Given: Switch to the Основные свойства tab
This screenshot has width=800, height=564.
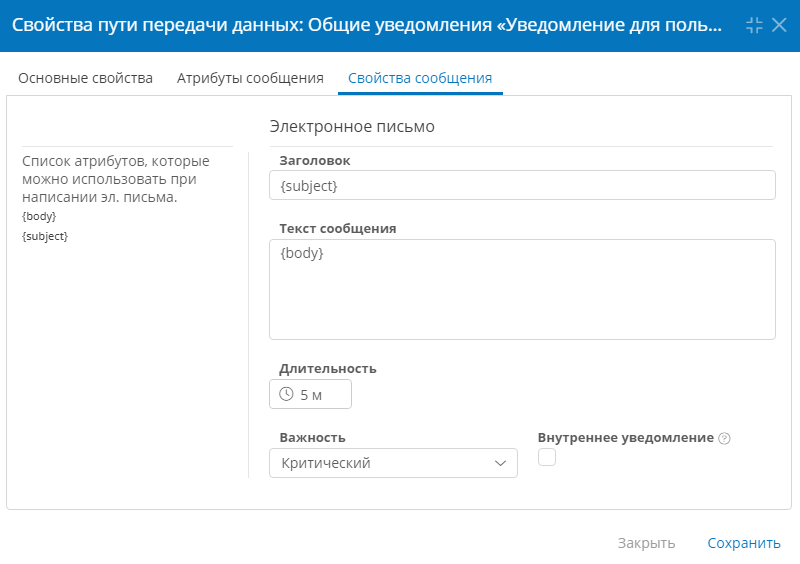Looking at the screenshot, I should pyautogui.click(x=85, y=78).
